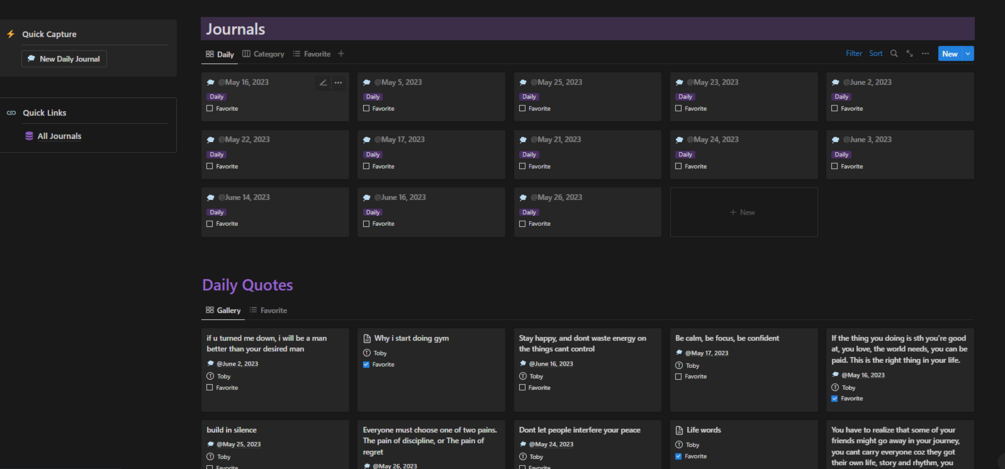Screen dimensions: 1005x469
Task: Click the chat icon on May 26, 2023 journal card
Action: tap(523, 197)
